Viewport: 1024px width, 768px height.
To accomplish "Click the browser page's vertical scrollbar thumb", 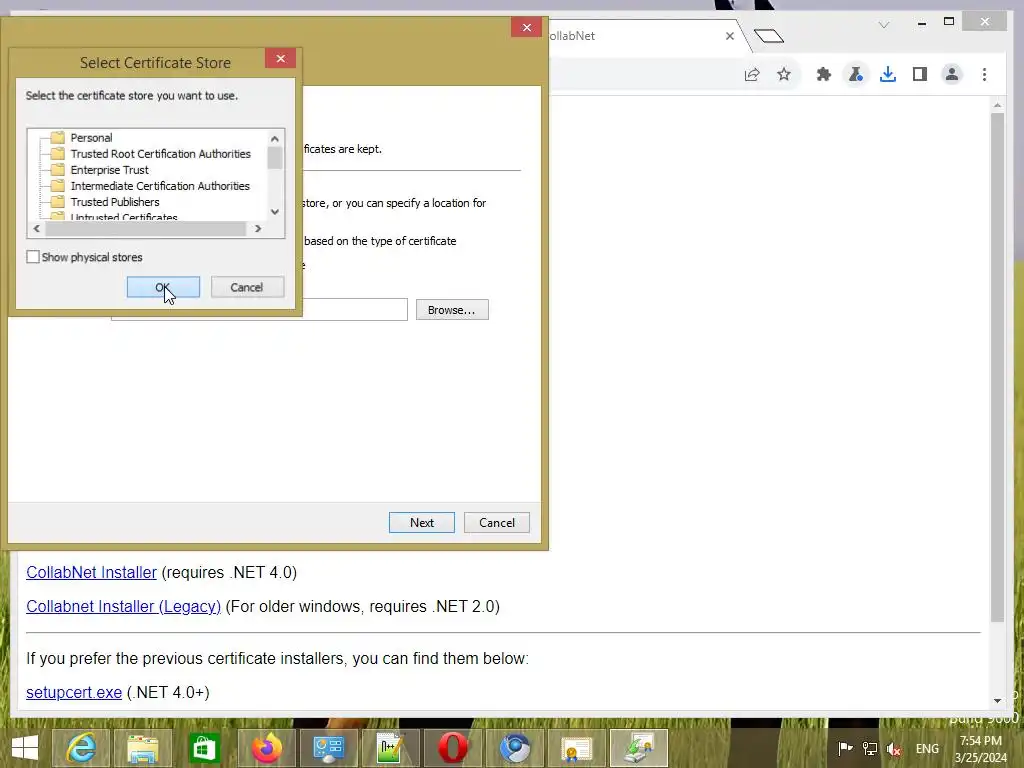I will [x=997, y=367].
